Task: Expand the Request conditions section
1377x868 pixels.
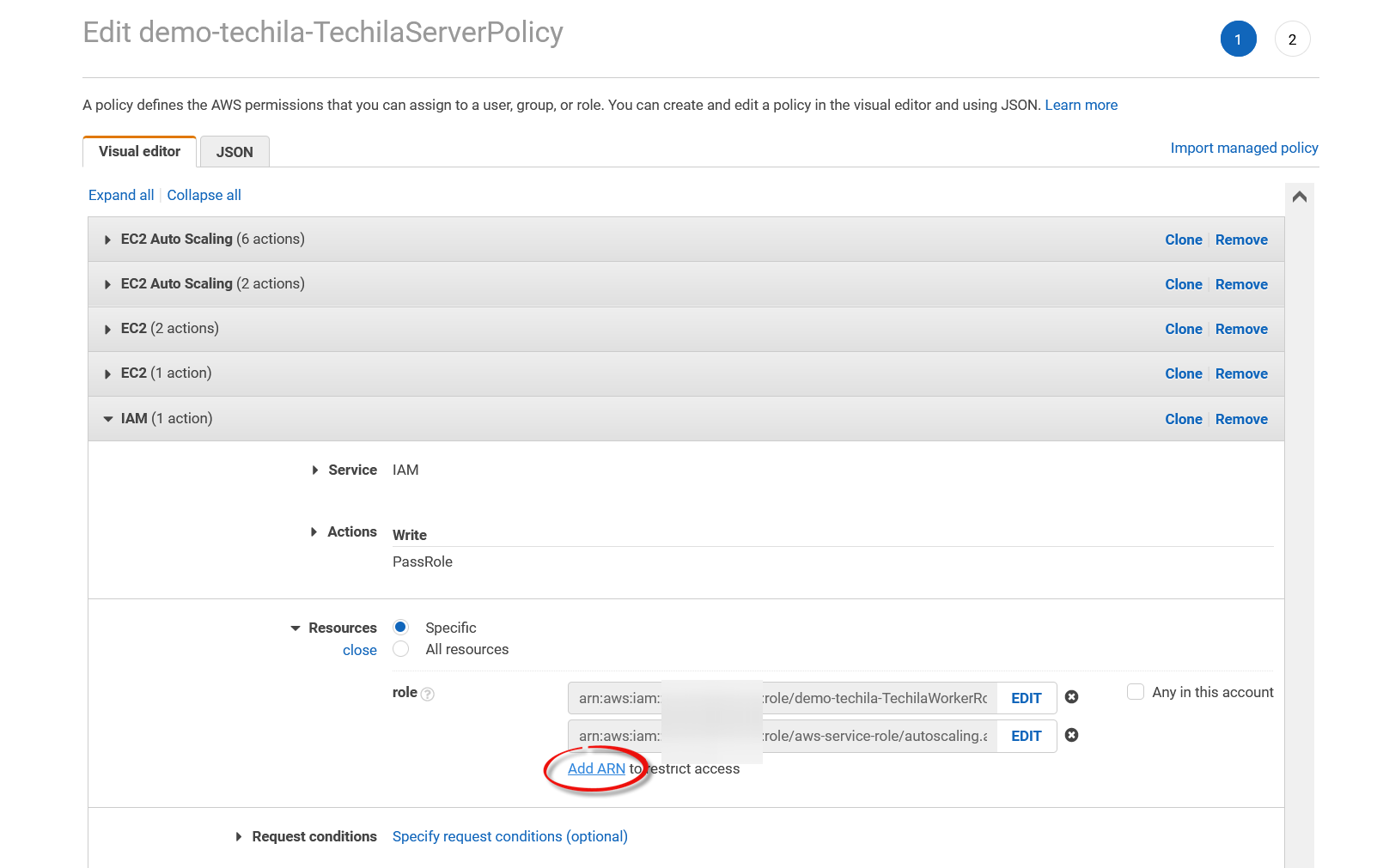Action: point(239,836)
